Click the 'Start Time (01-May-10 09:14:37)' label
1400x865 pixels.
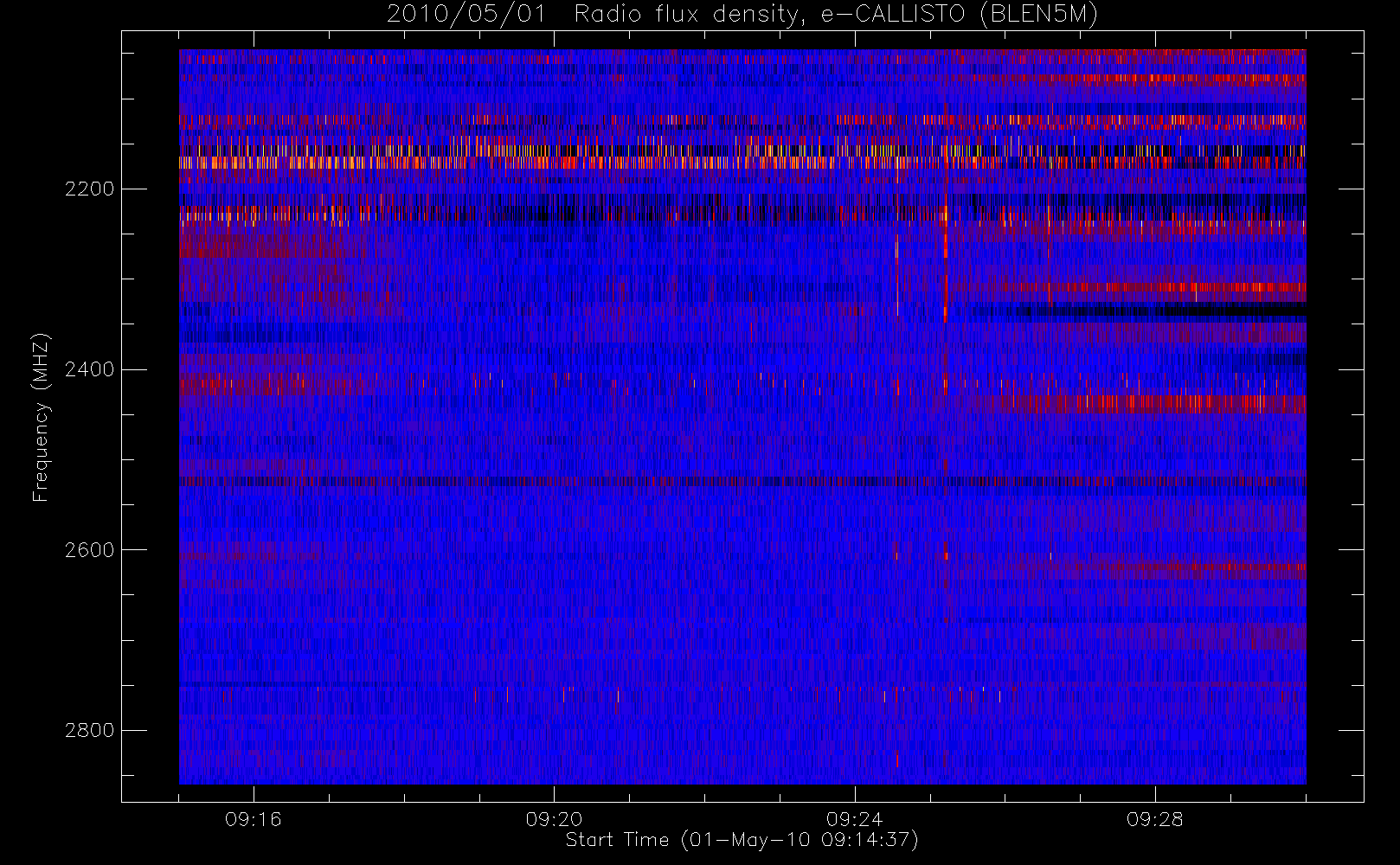coord(742,840)
